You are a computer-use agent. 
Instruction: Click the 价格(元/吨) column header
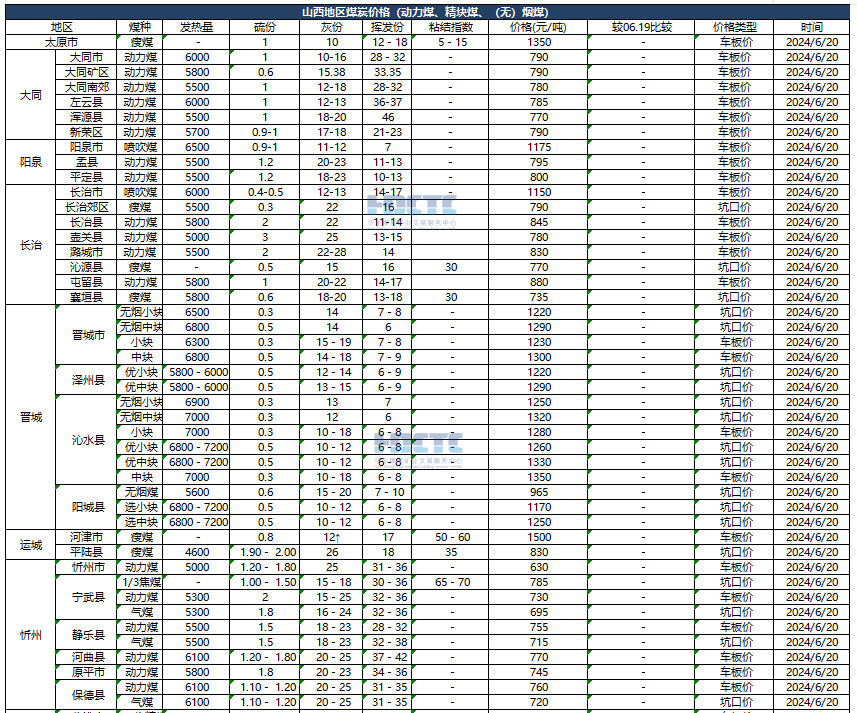[x=538, y=27]
